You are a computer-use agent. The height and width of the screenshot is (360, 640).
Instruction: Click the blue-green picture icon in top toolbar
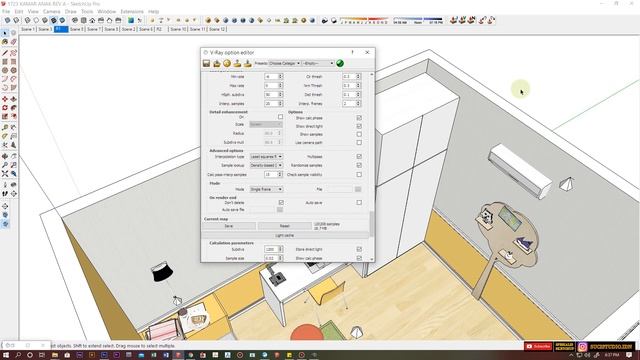coord(131,20)
